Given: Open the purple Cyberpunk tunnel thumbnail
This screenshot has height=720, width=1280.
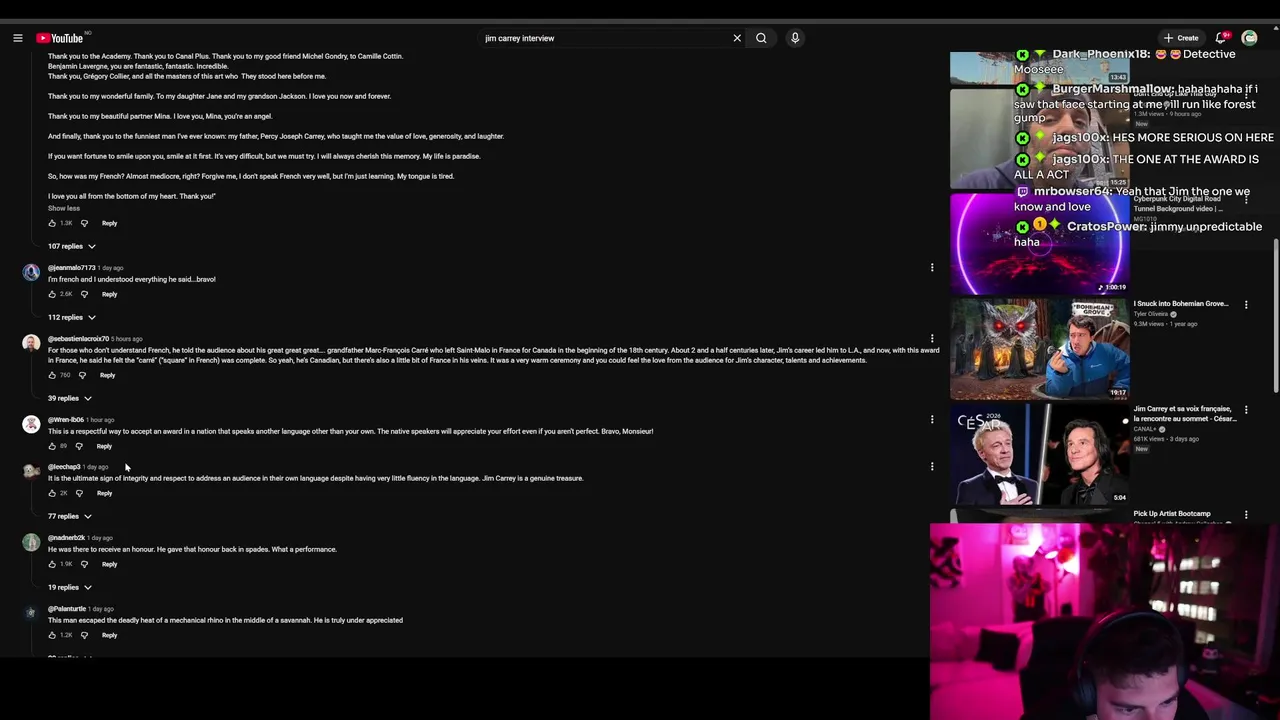Looking at the screenshot, I should click(1040, 243).
